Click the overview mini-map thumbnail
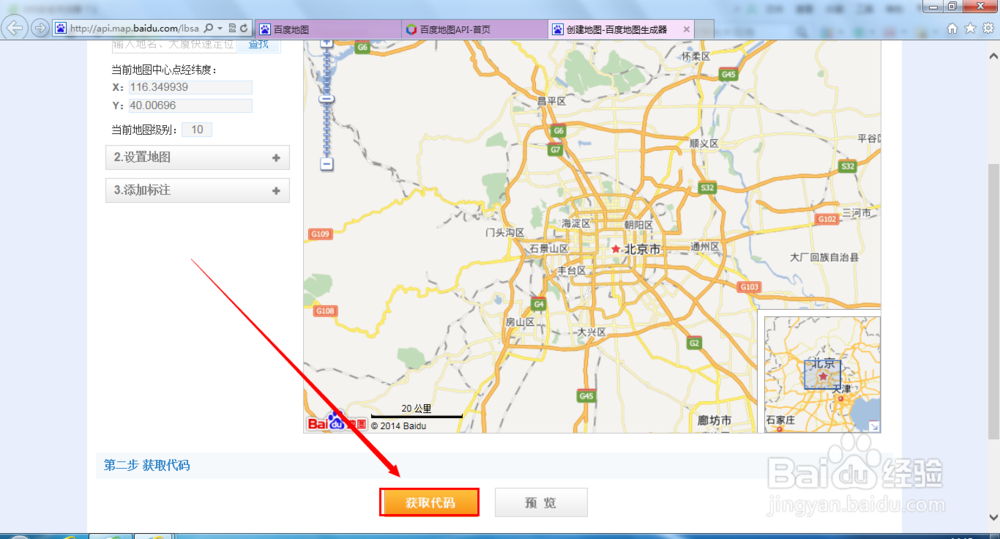The width and height of the screenshot is (1000, 539). pyautogui.click(x=822, y=374)
